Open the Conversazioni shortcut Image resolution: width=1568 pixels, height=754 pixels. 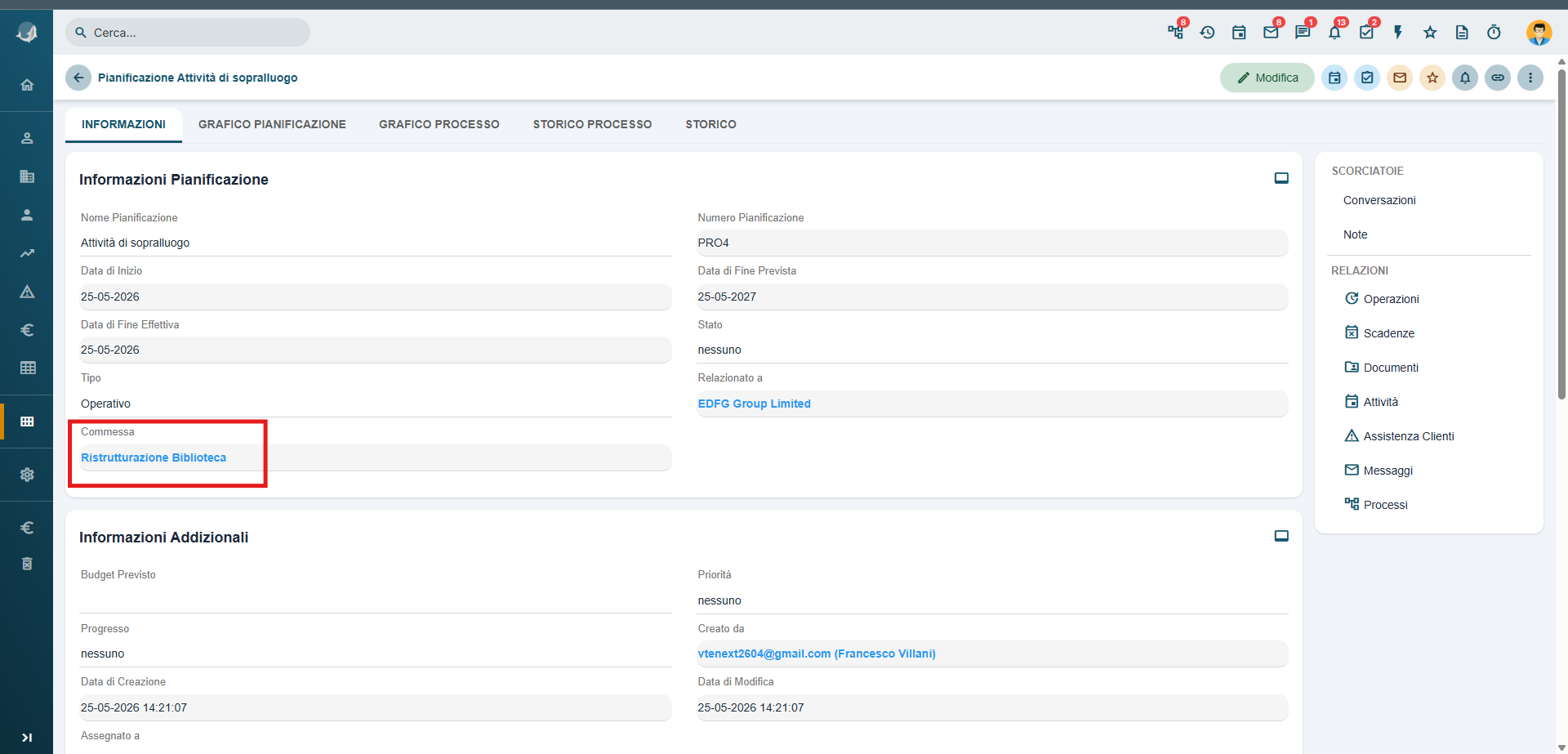tap(1379, 200)
